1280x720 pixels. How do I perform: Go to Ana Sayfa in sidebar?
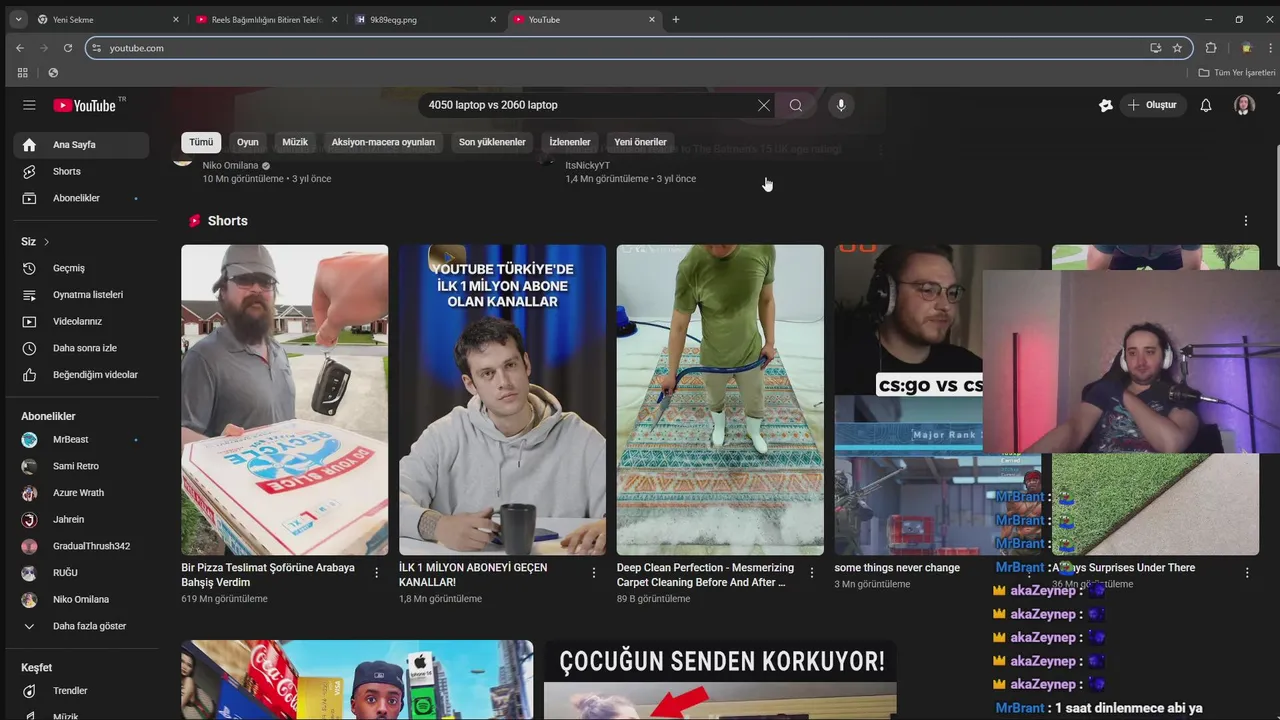coord(80,145)
